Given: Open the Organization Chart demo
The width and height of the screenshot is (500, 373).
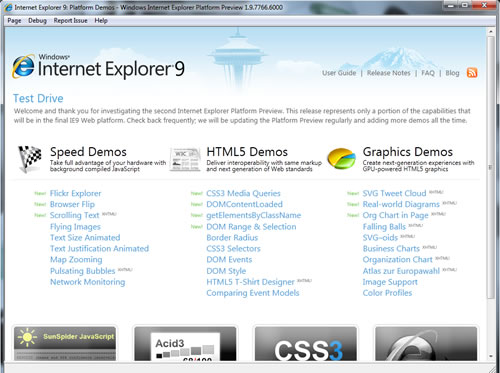Looking at the screenshot, I should point(398,260).
